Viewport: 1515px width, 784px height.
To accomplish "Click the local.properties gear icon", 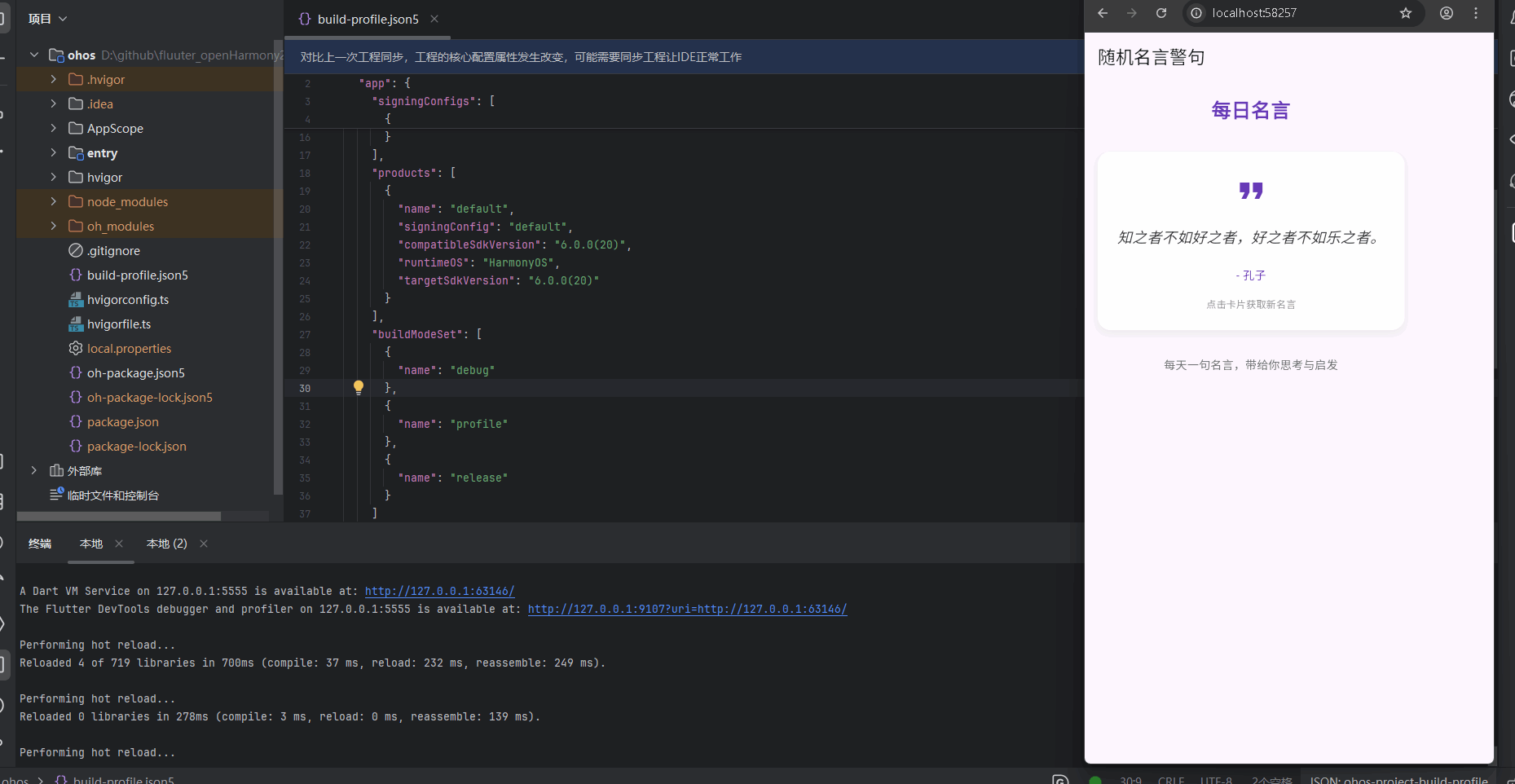I will point(76,348).
